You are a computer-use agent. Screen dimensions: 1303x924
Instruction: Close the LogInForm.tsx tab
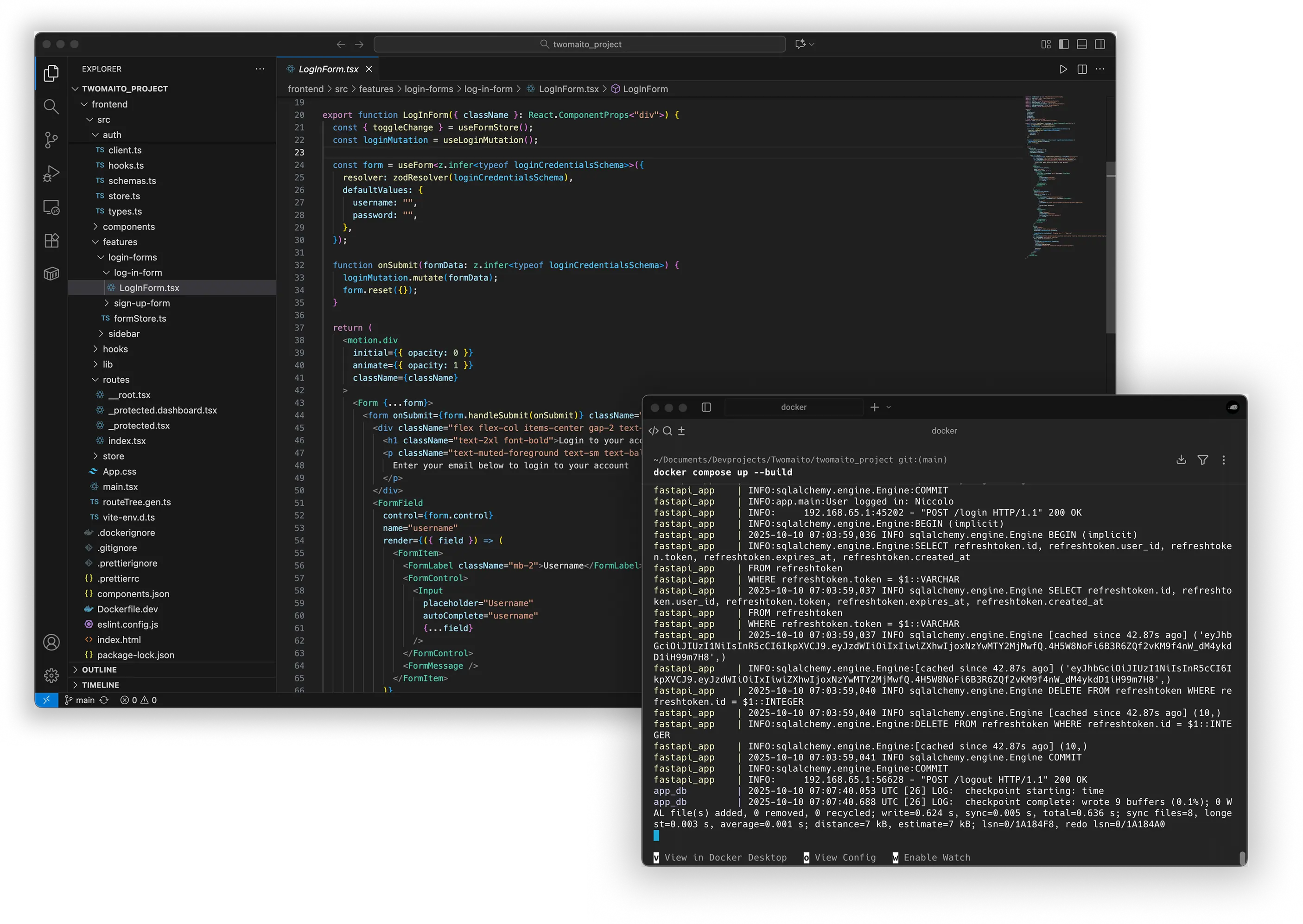coord(369,69)
